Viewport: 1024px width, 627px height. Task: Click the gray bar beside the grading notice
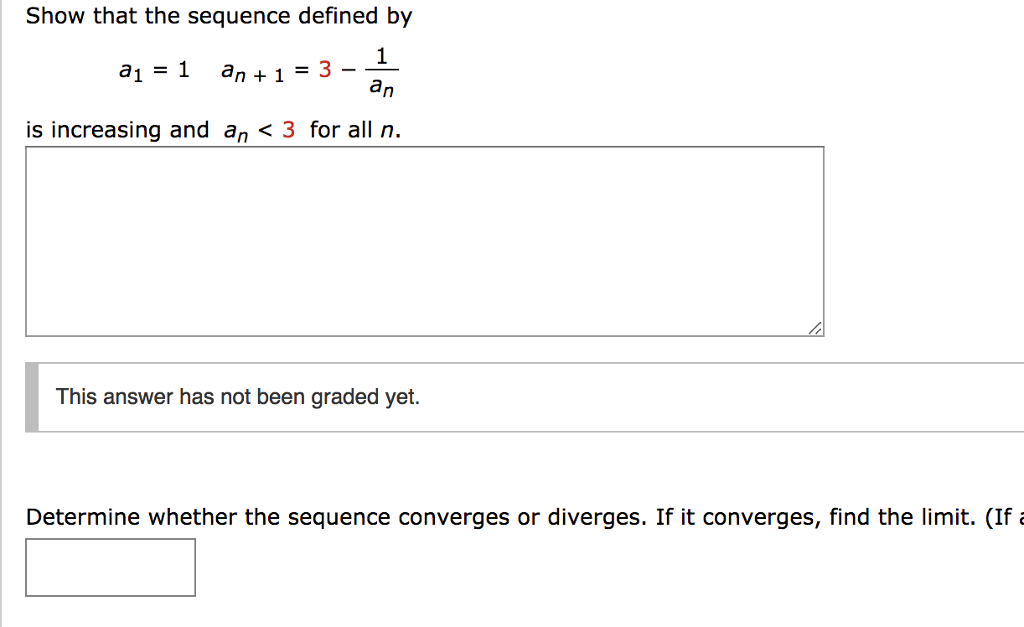[x=32, y=396]
